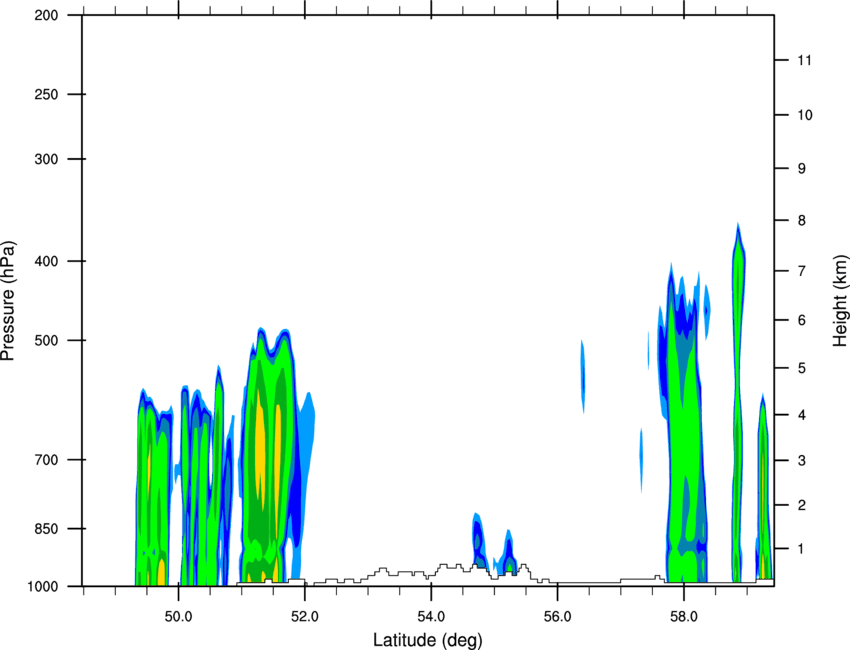Viewport: 850px width, 650px height.
Task: Click the 200 pressure tick label
Action: coord(46,15)
